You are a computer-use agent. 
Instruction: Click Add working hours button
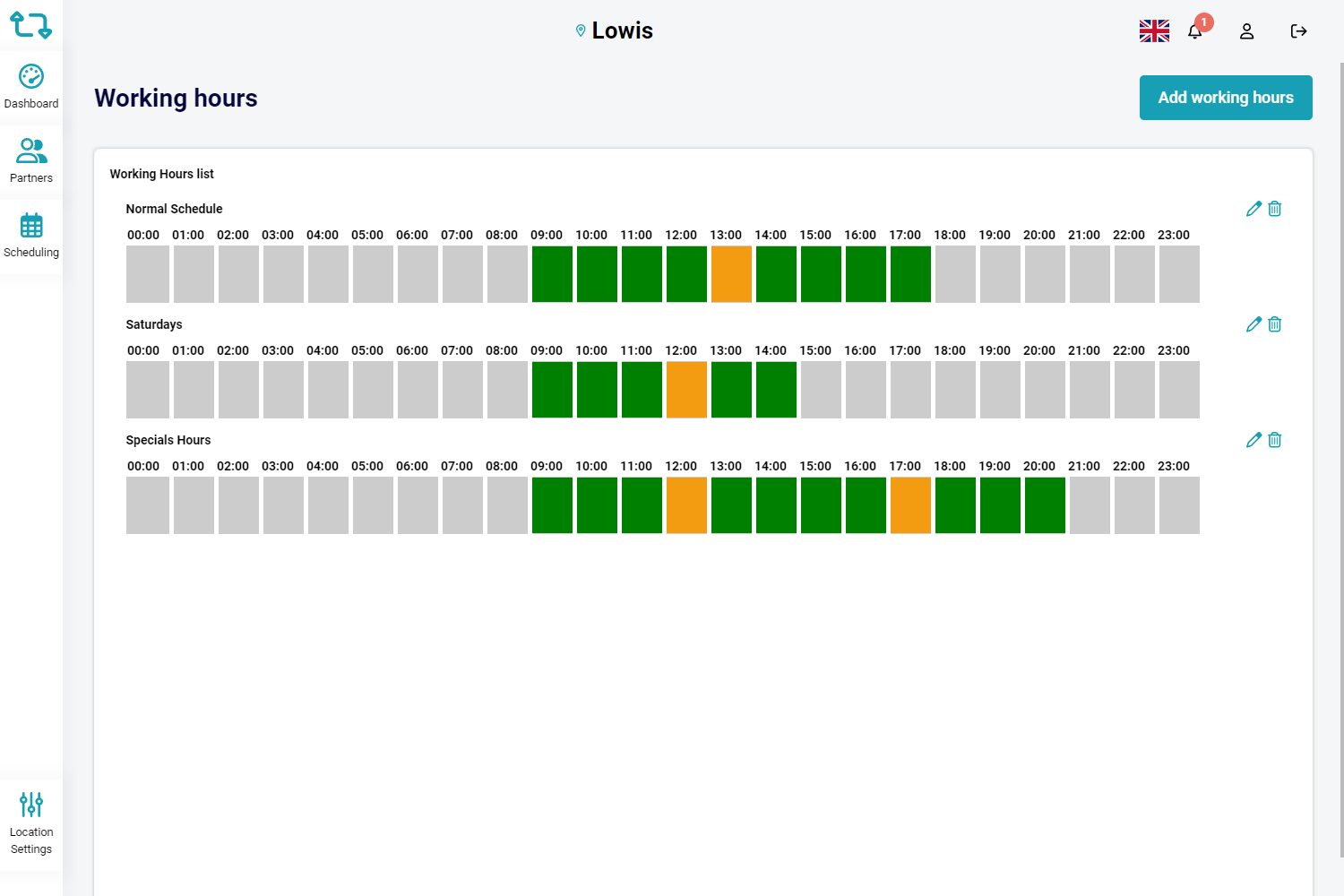coord(1226,98)
